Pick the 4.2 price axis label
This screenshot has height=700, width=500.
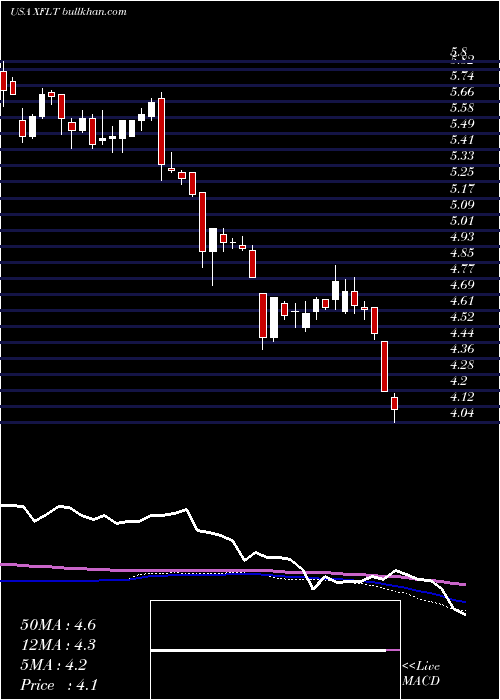pos(459,381)
